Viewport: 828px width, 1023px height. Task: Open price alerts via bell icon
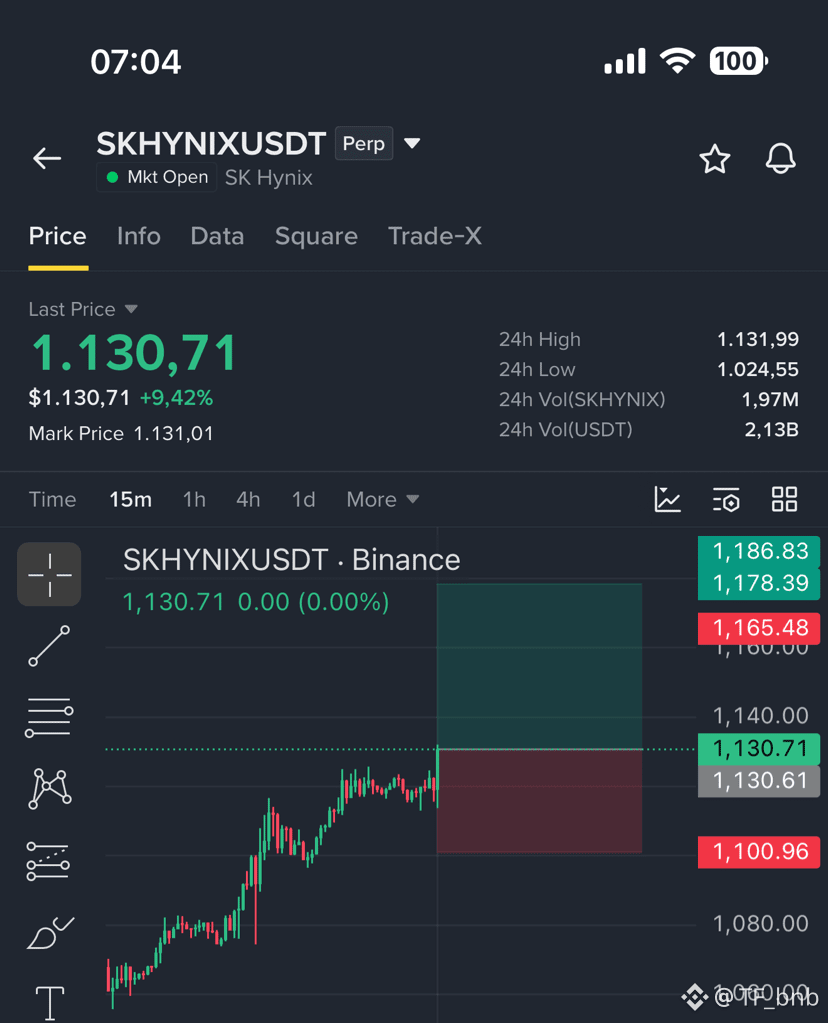[780, 159]
